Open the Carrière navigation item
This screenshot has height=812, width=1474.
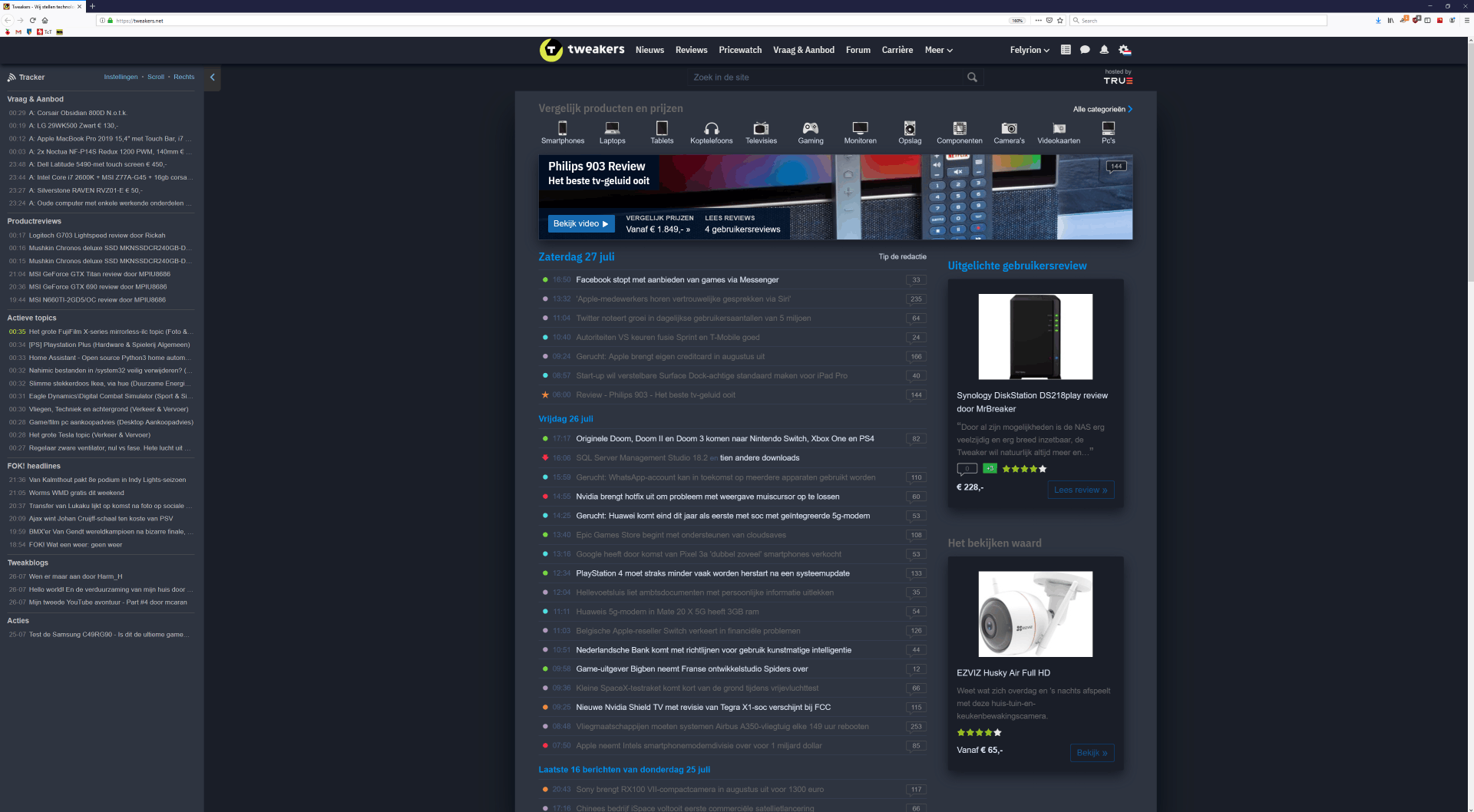coord(897,50)
